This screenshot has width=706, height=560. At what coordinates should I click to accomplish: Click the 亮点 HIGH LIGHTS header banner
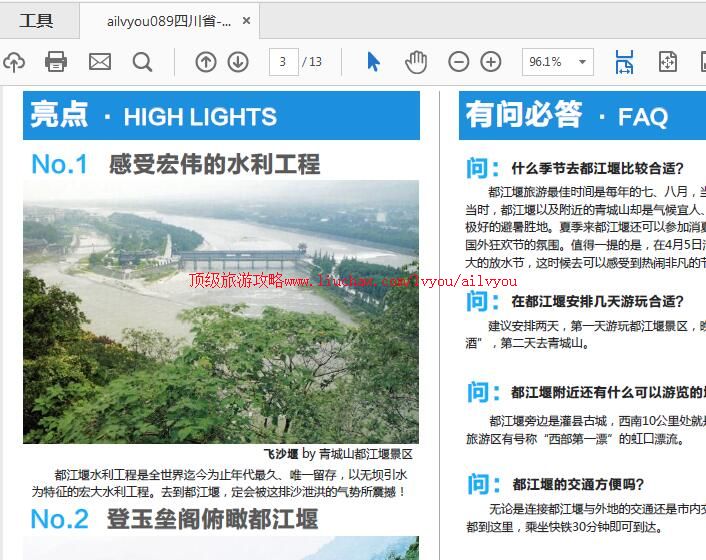pos(221,116)
